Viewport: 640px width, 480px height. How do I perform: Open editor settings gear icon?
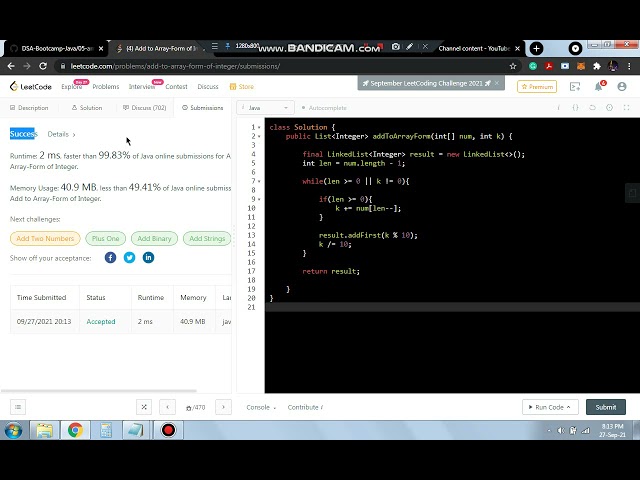(x=609, y=108)
